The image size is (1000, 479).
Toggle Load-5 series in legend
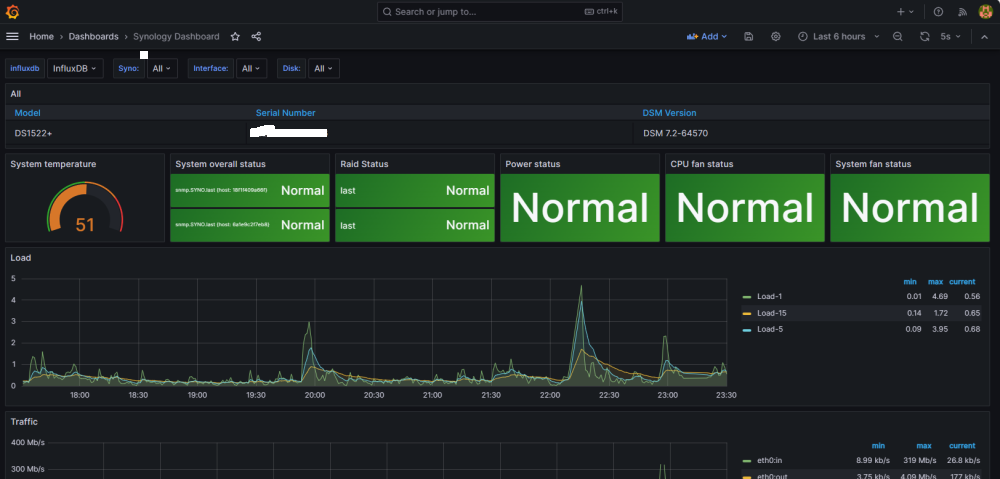[769, 329]
